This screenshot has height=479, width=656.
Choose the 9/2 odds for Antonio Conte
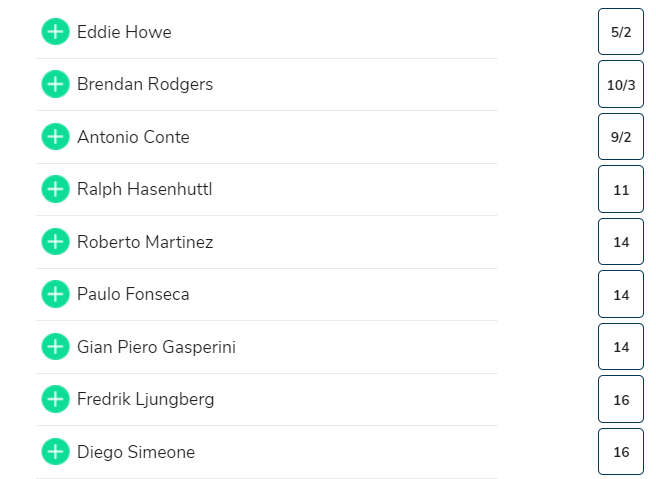[x=621, y=137]
